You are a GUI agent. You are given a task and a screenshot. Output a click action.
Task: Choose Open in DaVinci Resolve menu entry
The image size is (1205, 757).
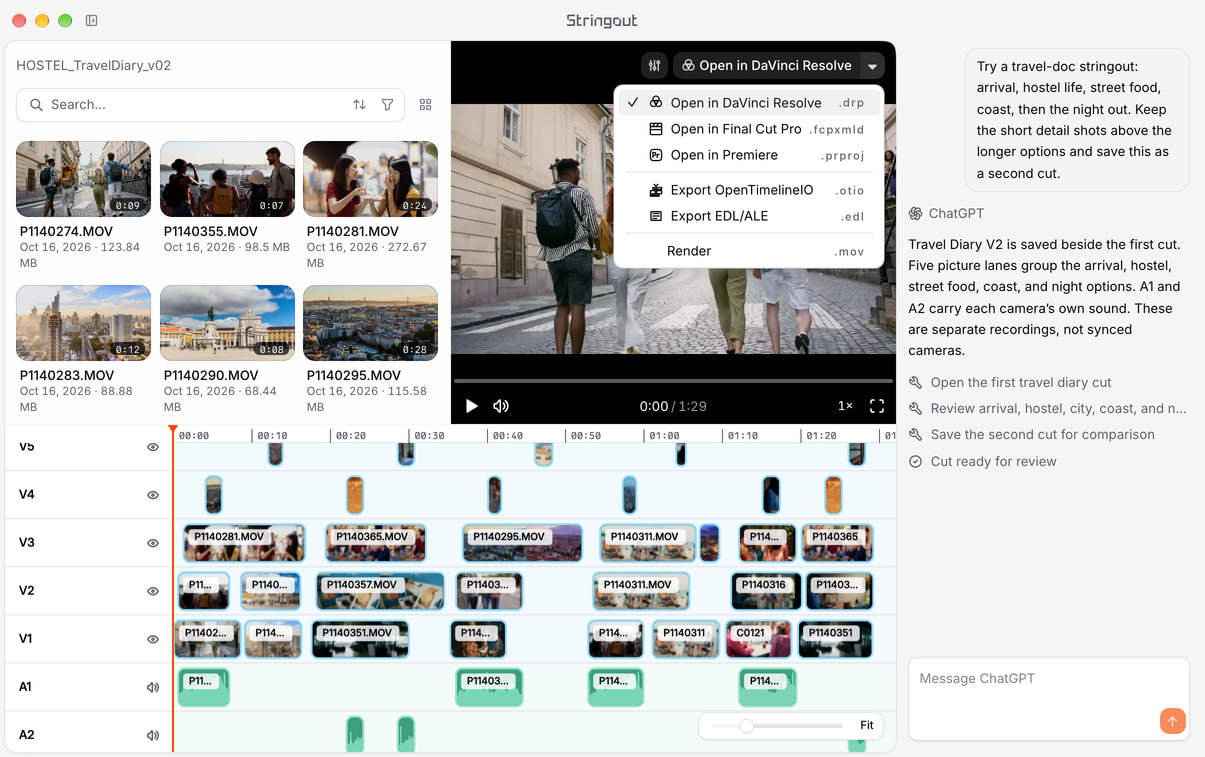click(x=749, y=102)
